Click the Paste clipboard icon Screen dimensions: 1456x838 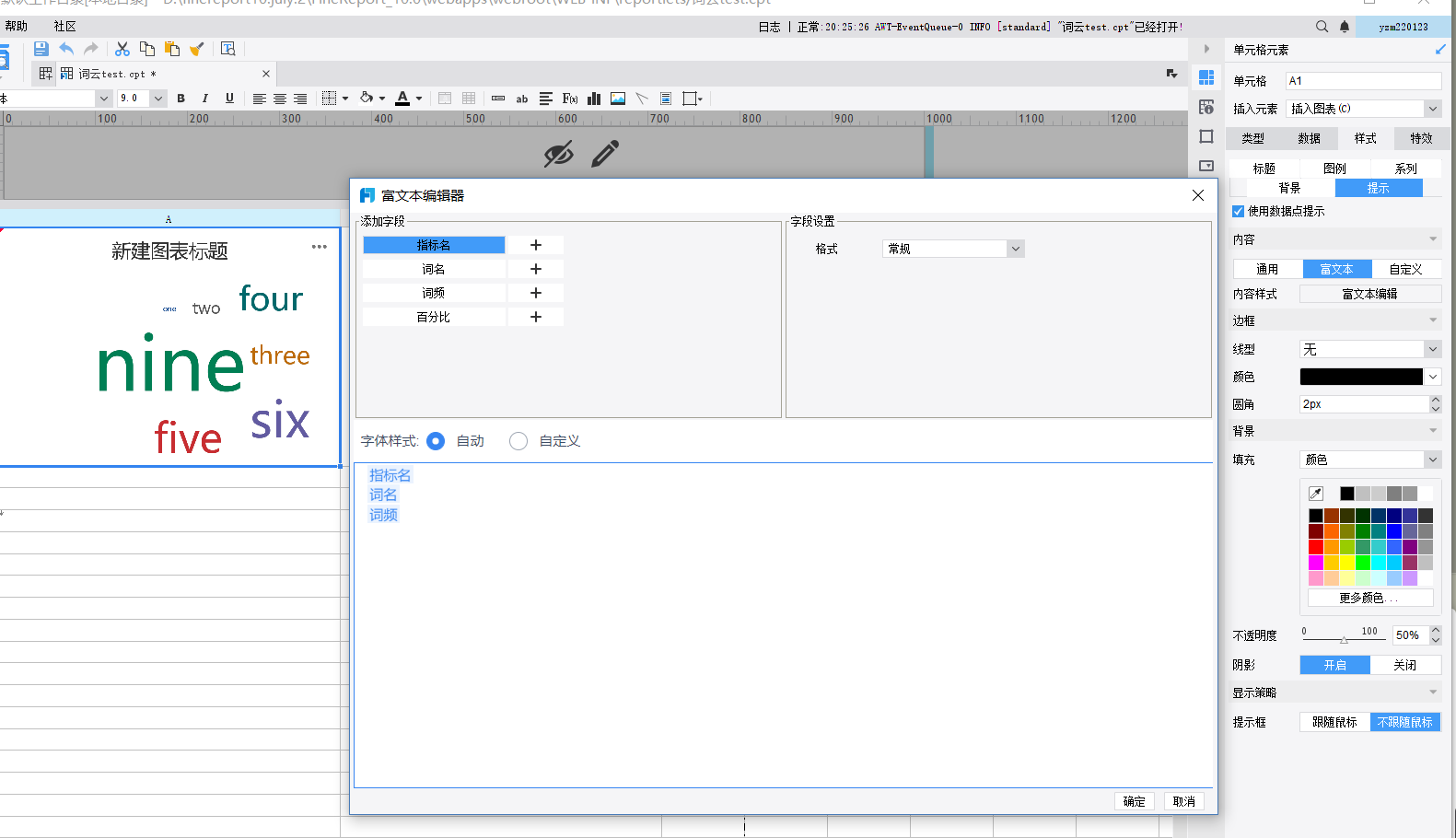(172, 49)
